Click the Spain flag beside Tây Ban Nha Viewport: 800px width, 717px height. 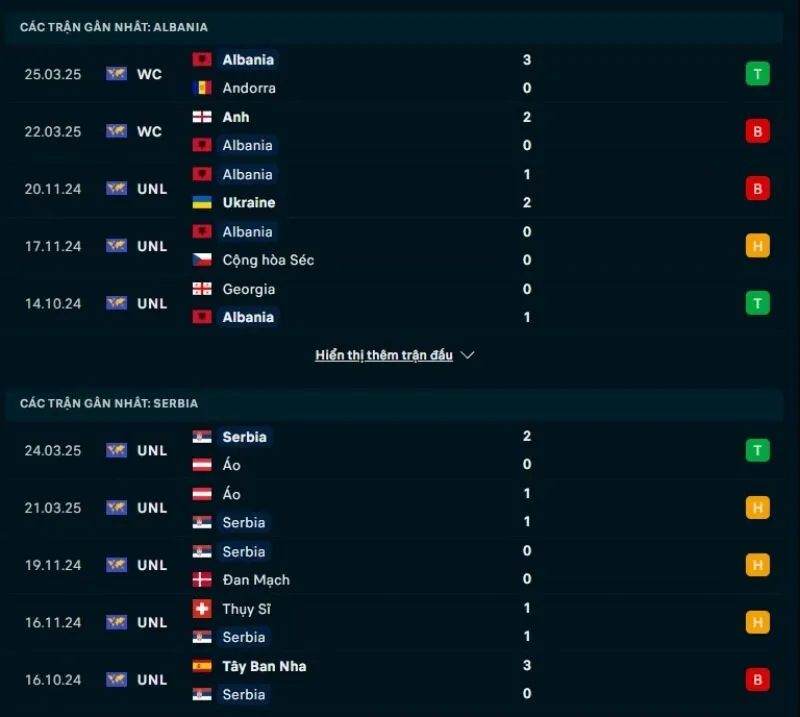click(x=202, y=666)
